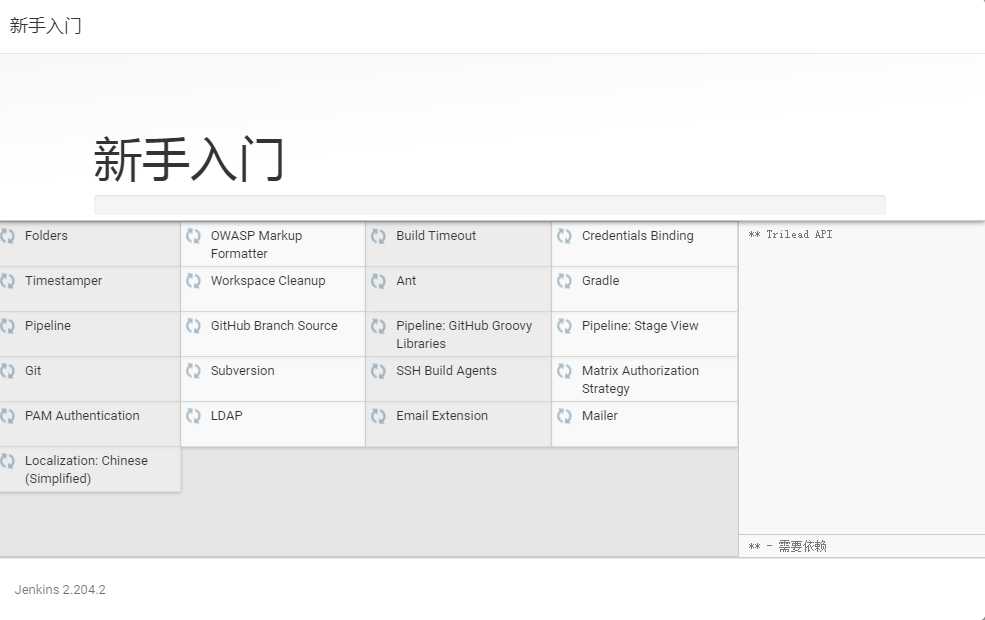Click the icon beside Pipeline: GitHub Groovy Libraries
Image resolution: width=985 pixels, height=620 pixels.
pyautogui.click(x=378, y=326)
